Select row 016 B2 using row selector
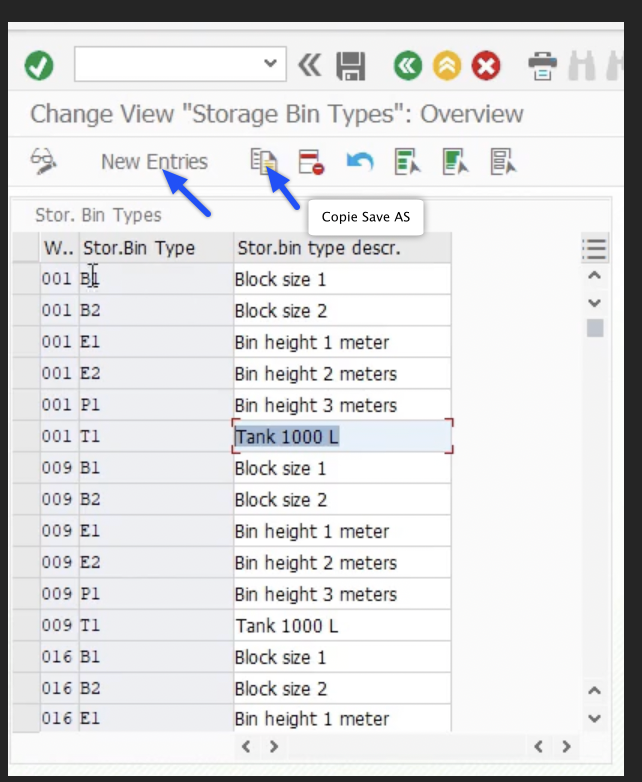 pyautogui.click(x=26, y=689)
